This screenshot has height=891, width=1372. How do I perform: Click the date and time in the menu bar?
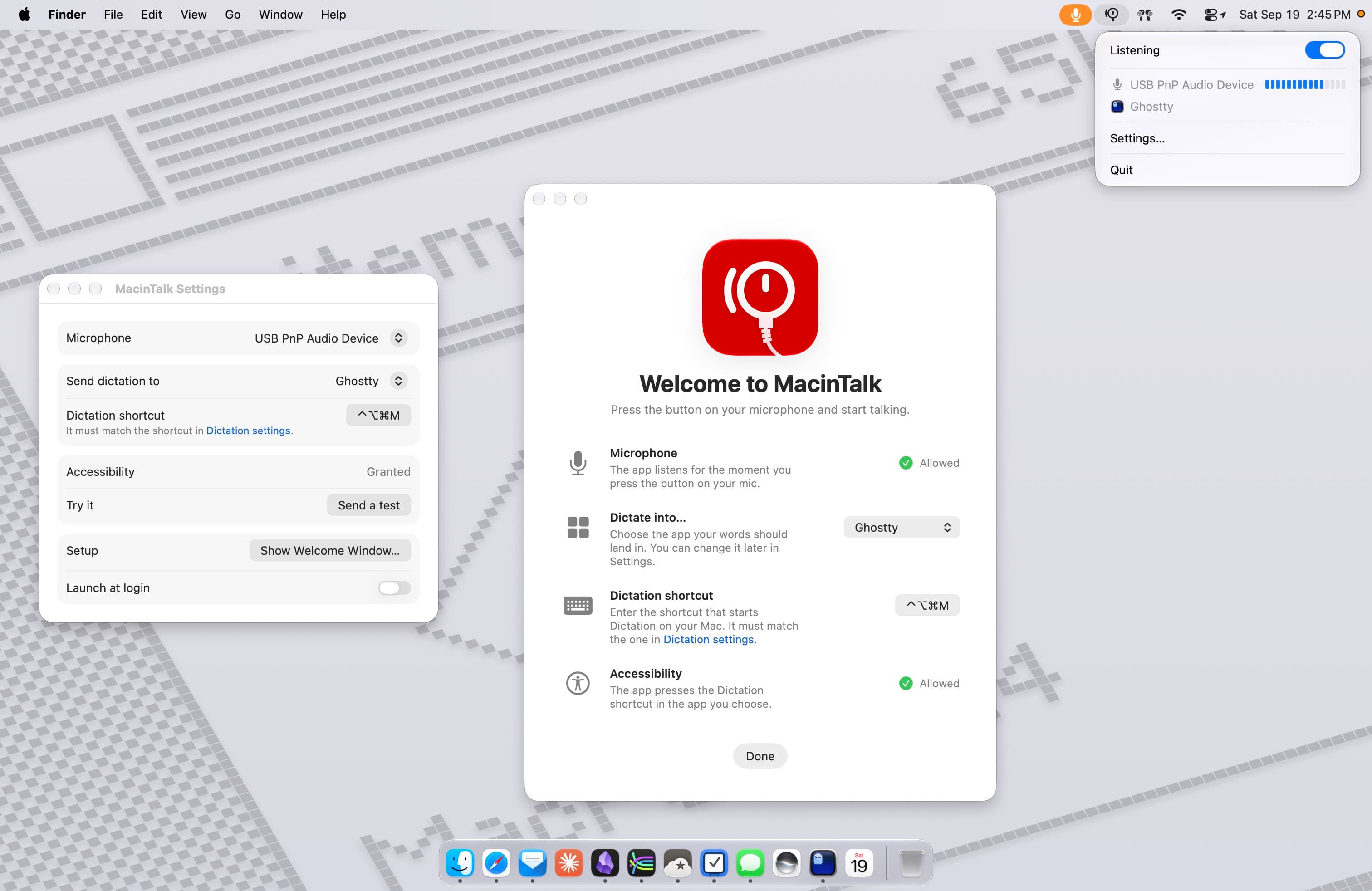coord(1295,15)
